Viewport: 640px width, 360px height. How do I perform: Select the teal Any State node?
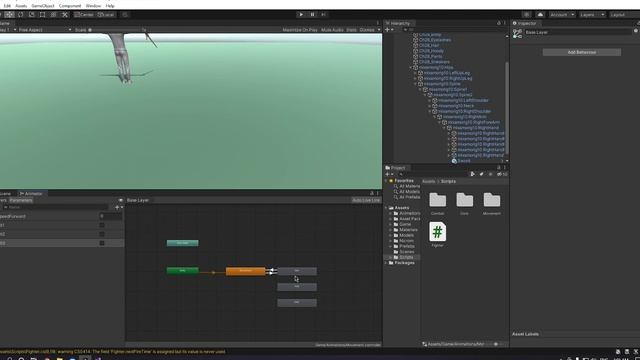tap(182, 243)
